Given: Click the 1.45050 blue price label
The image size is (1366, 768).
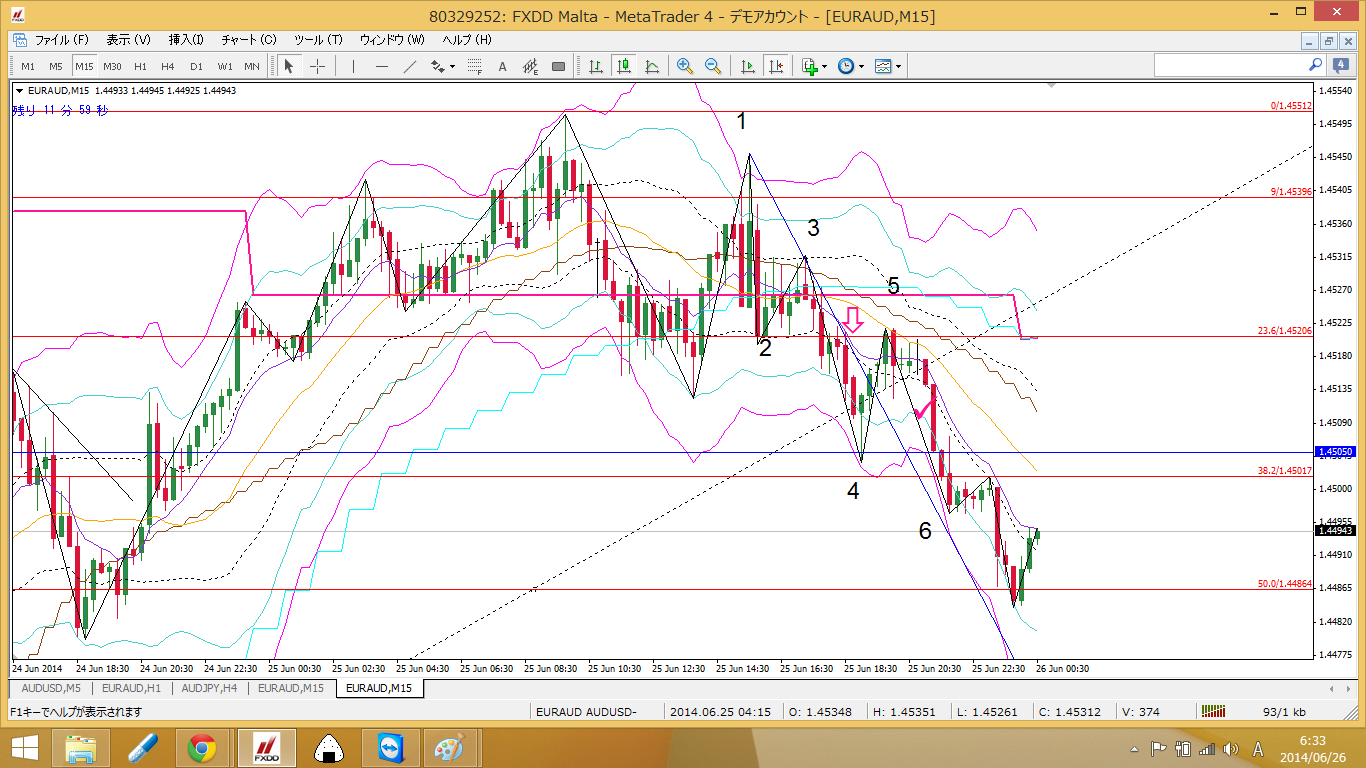Looking at the screenshot, I should click(1335, 452).
